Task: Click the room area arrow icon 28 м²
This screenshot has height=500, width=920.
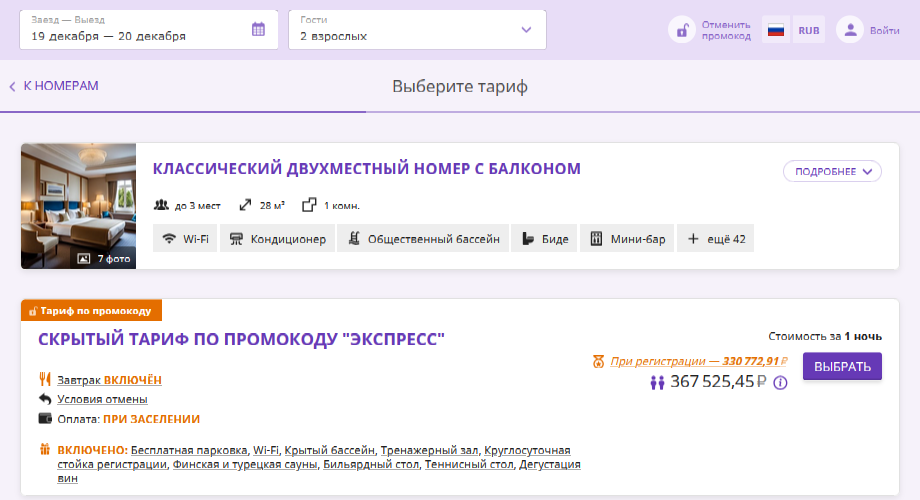Action: 245,205
